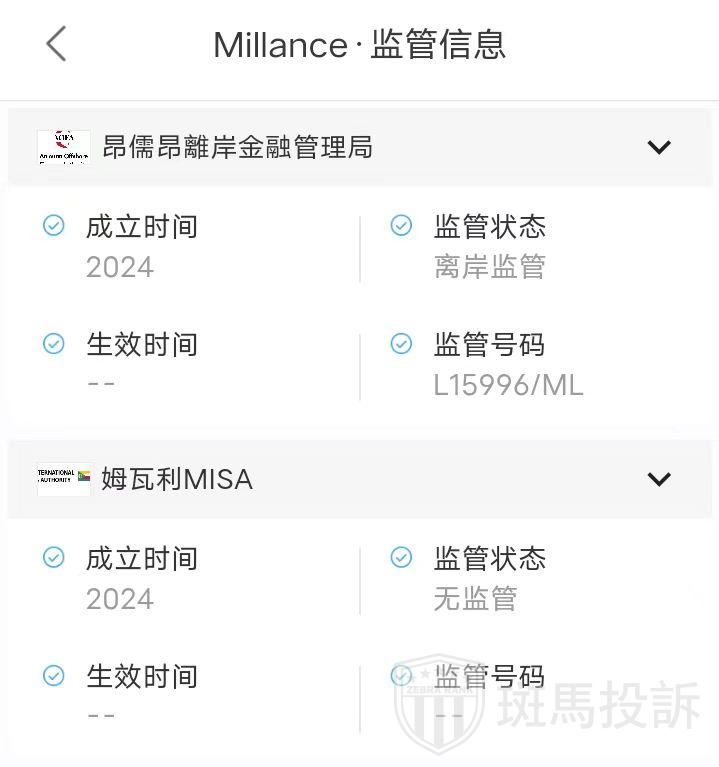Click check icon beside L15996/ML 监管号码

pyautogui.click(x=401, y=344)
